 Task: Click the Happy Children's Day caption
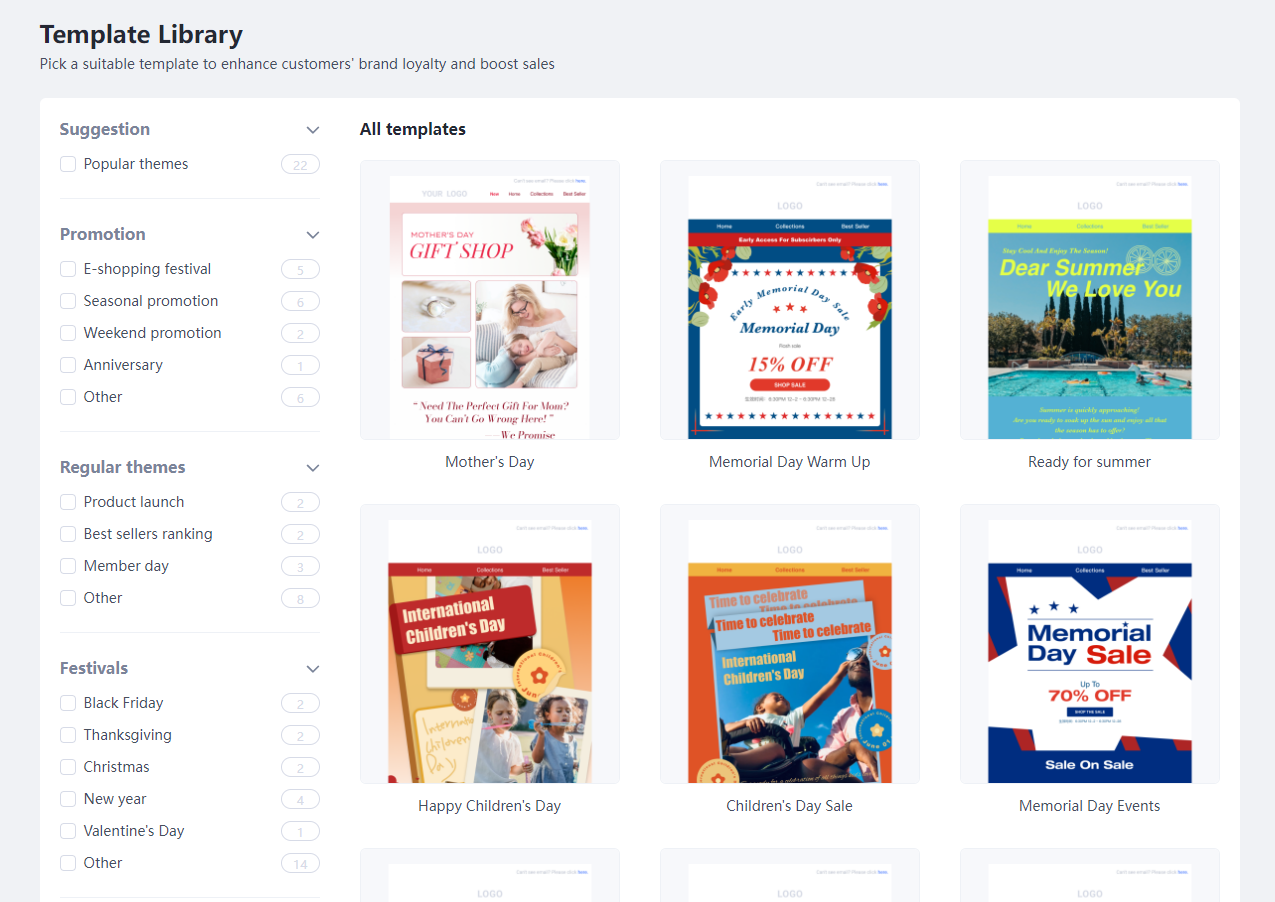[490, 806]
